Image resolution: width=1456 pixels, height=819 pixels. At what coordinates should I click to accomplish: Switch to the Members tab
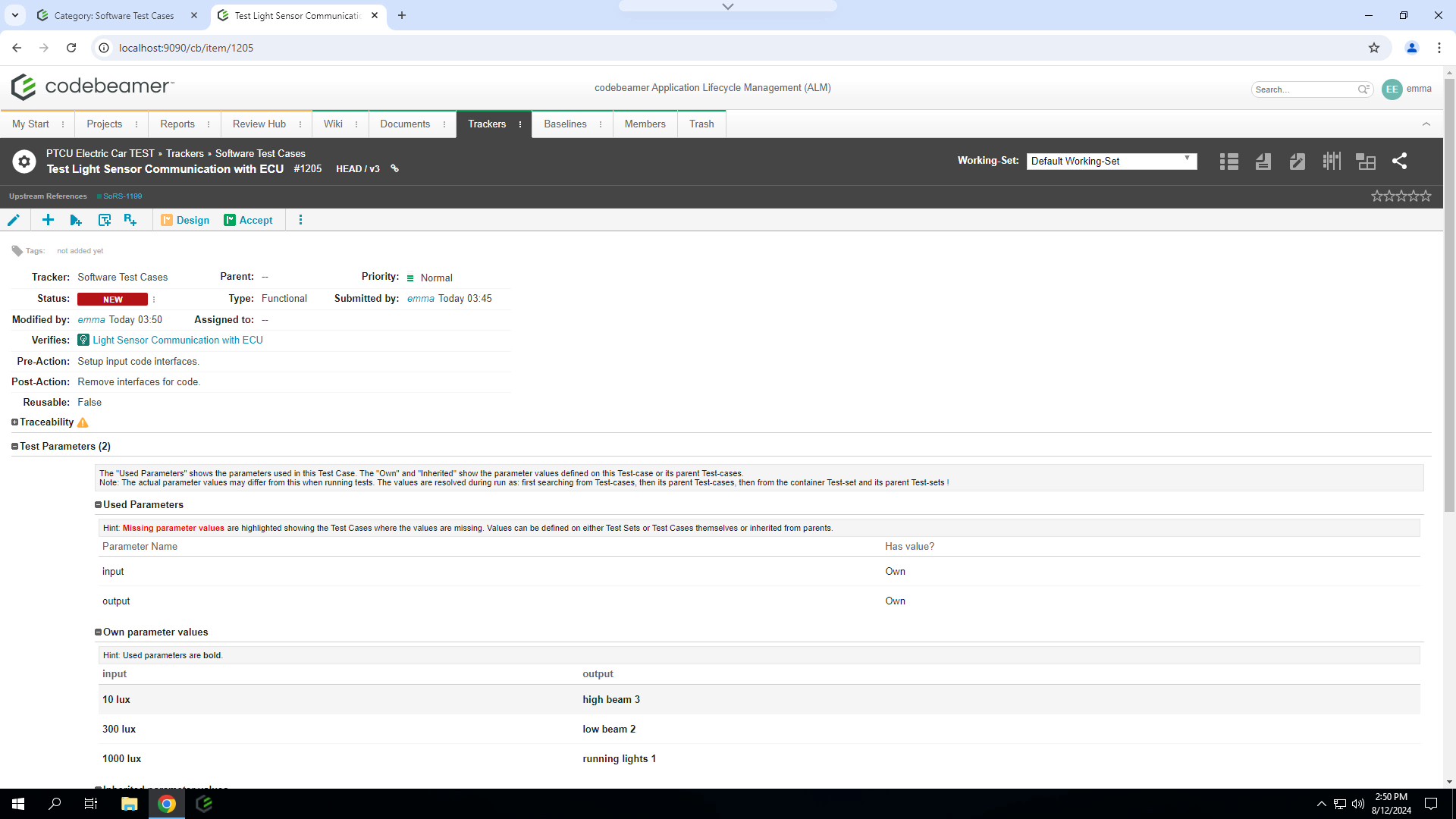pos(645,124)
